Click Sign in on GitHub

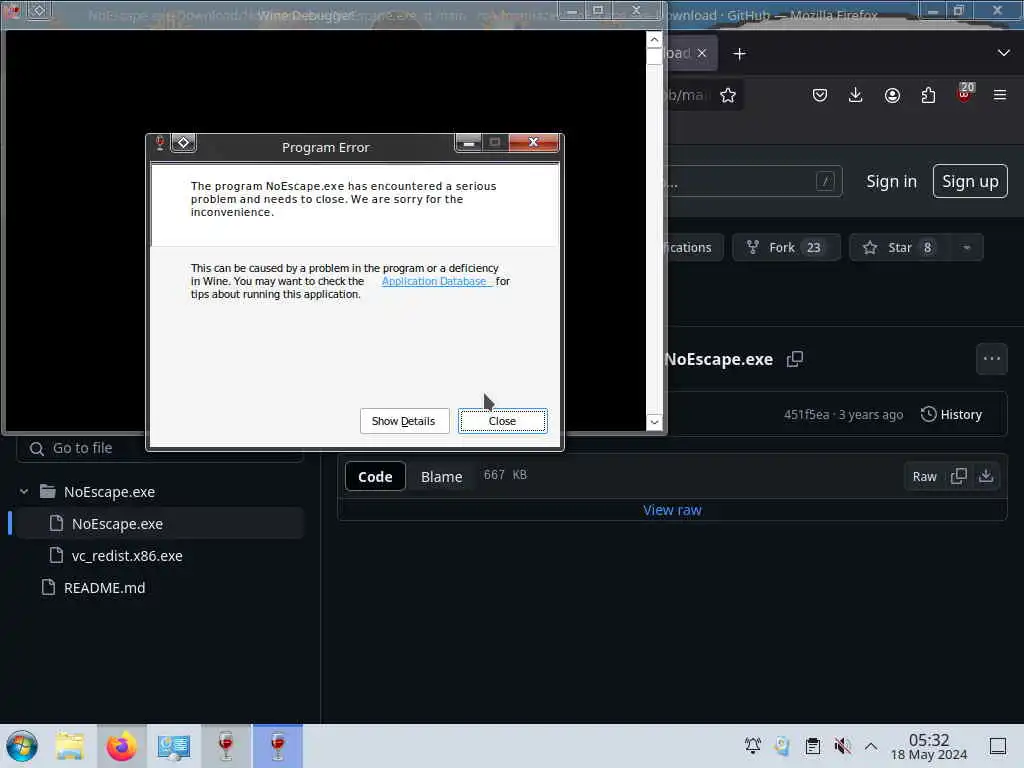point(891,181)
